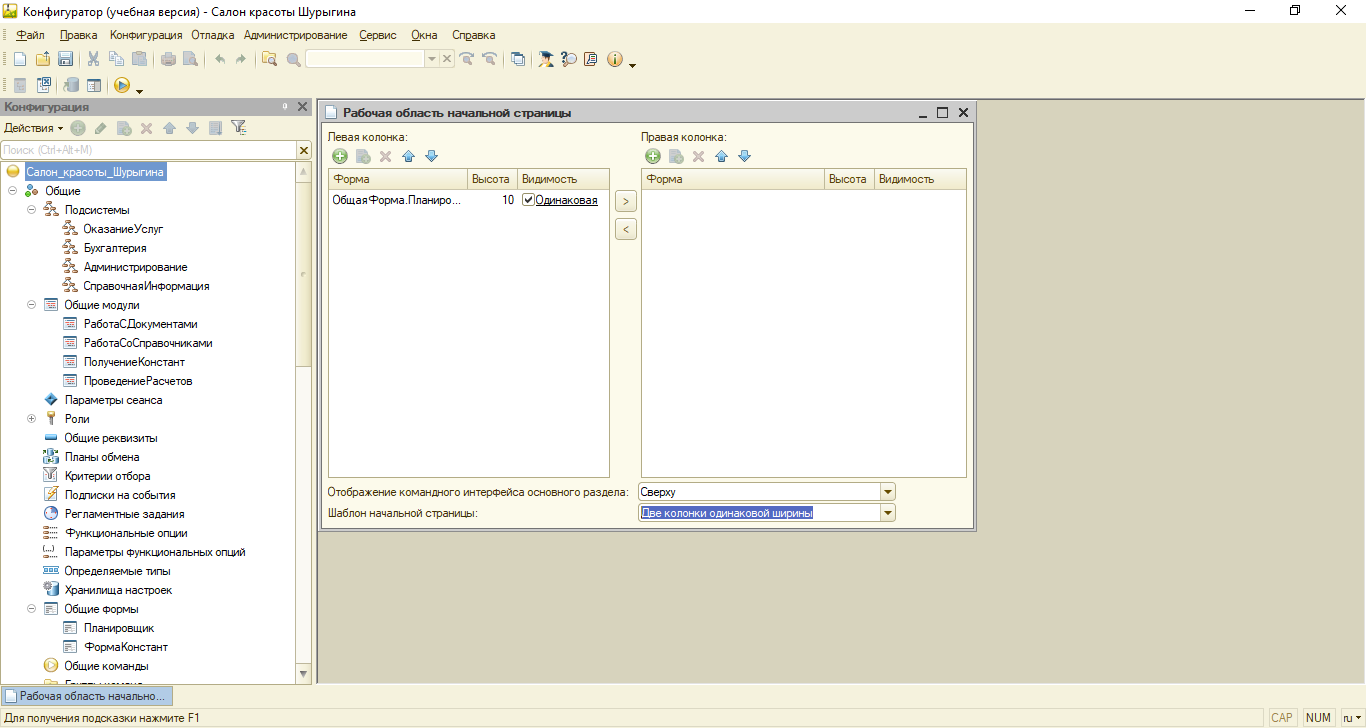Collapse the Подсистемы branch
The image size is (1366, 728).
tap(31, 210)
